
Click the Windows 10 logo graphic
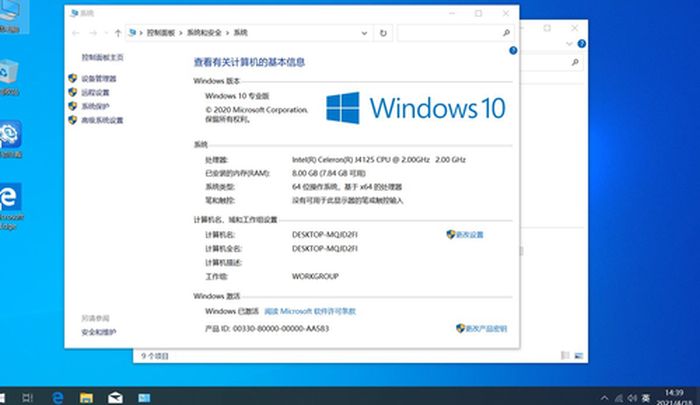[416, 108]
